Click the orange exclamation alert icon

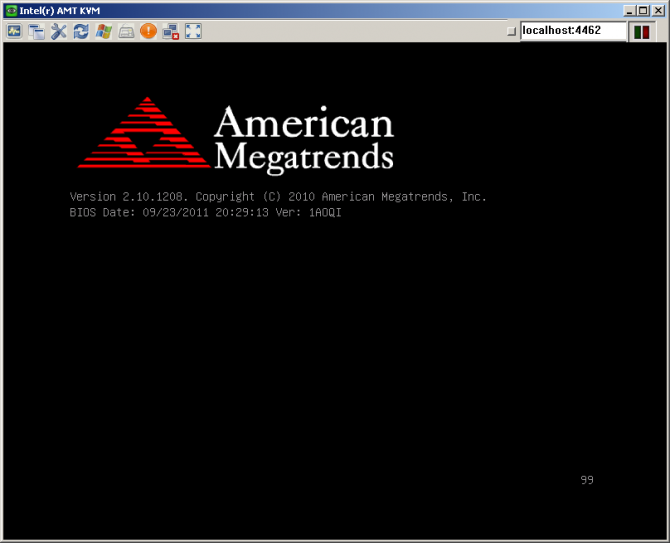[148, 31]
